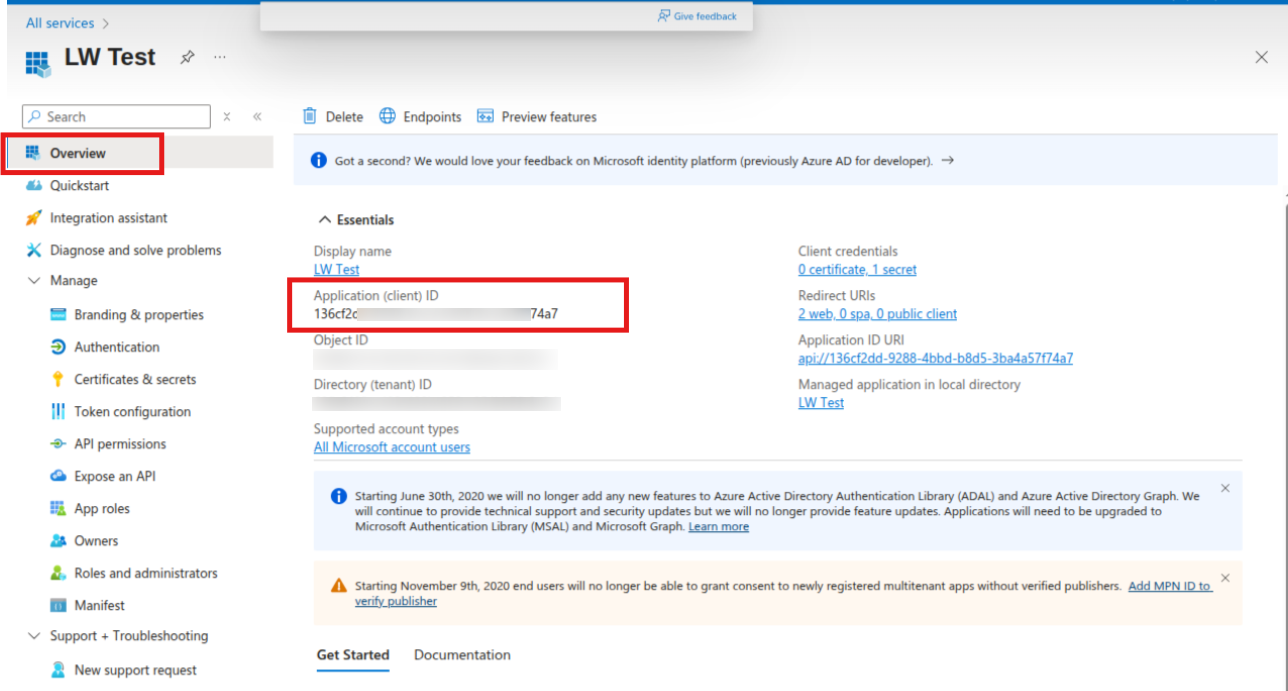Click the Token configuration bars icon
The width and height of the screenshot is (1288, 691).
pos(58,412)
